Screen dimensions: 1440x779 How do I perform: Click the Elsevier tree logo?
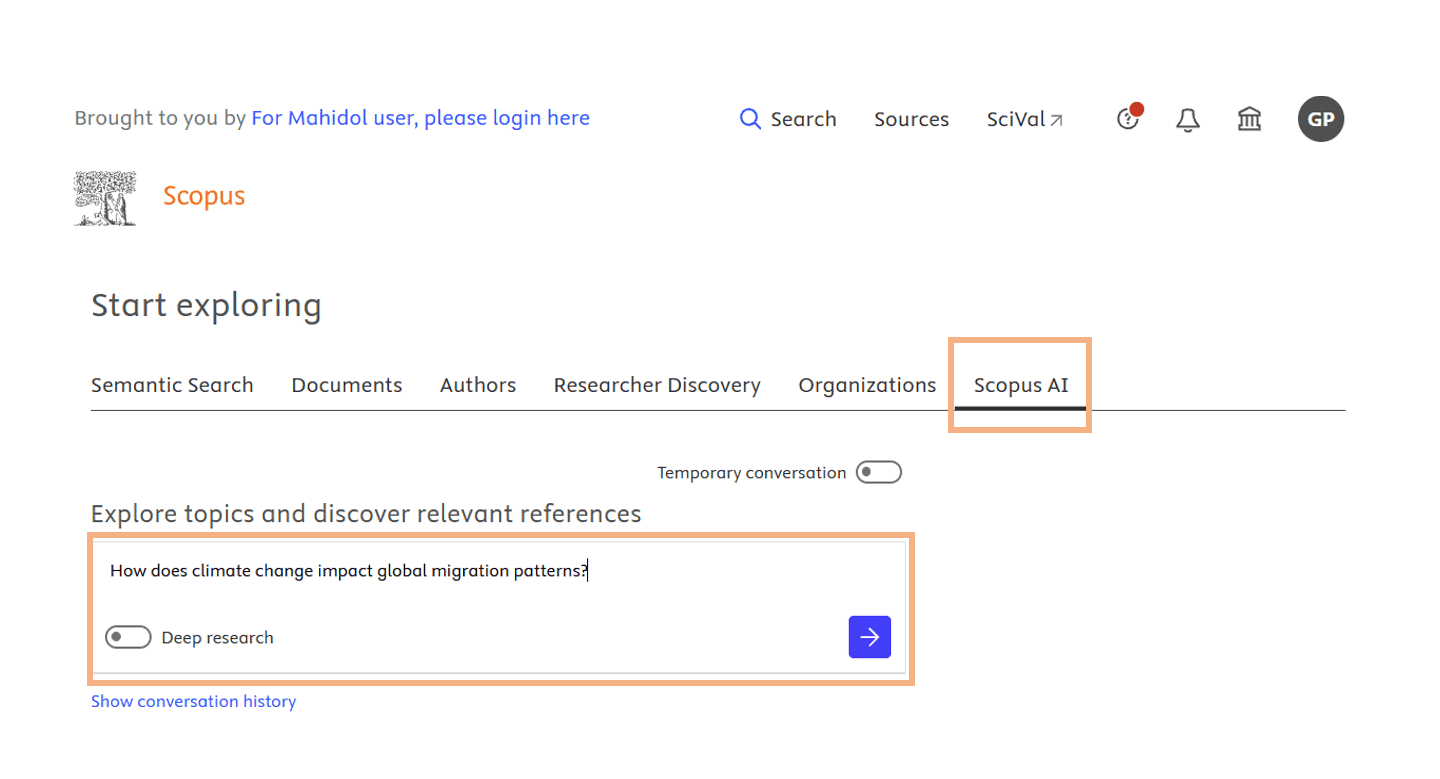(x=105, y=197)
